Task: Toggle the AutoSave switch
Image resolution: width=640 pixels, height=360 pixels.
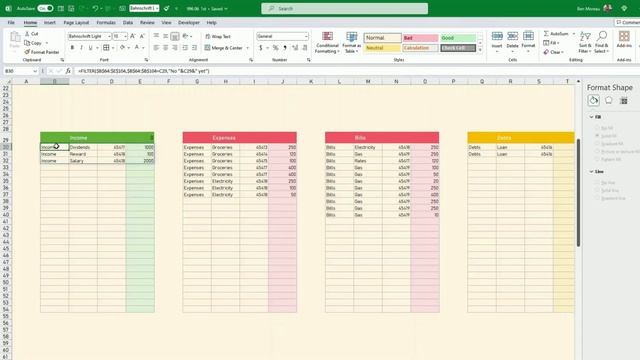Action: pos(45,8)
